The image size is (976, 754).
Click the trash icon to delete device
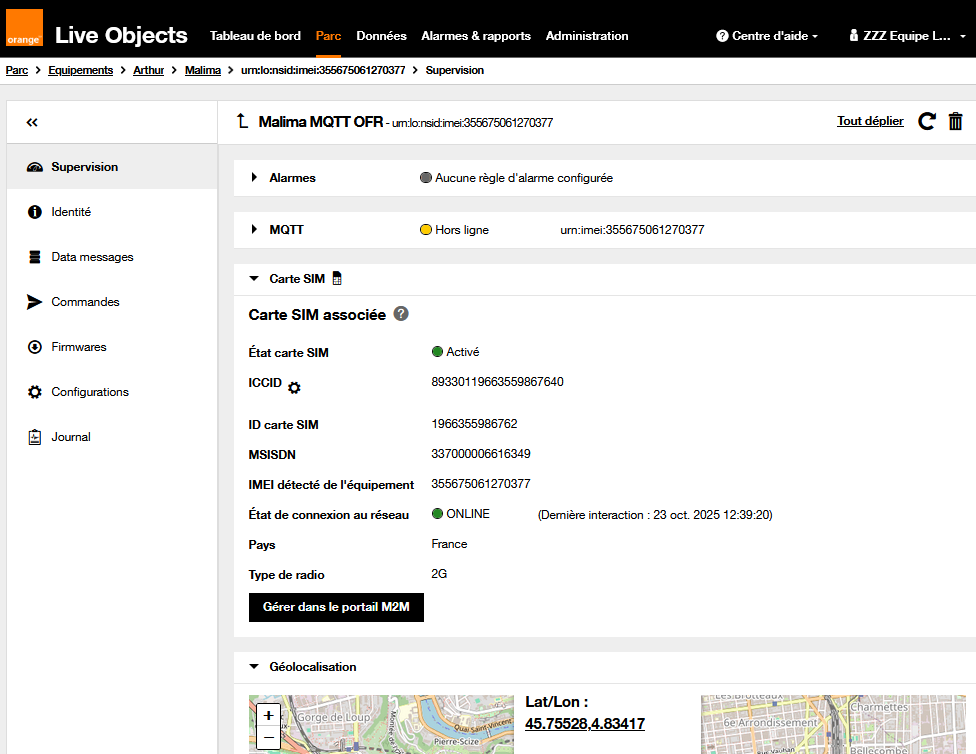(955, 121)
